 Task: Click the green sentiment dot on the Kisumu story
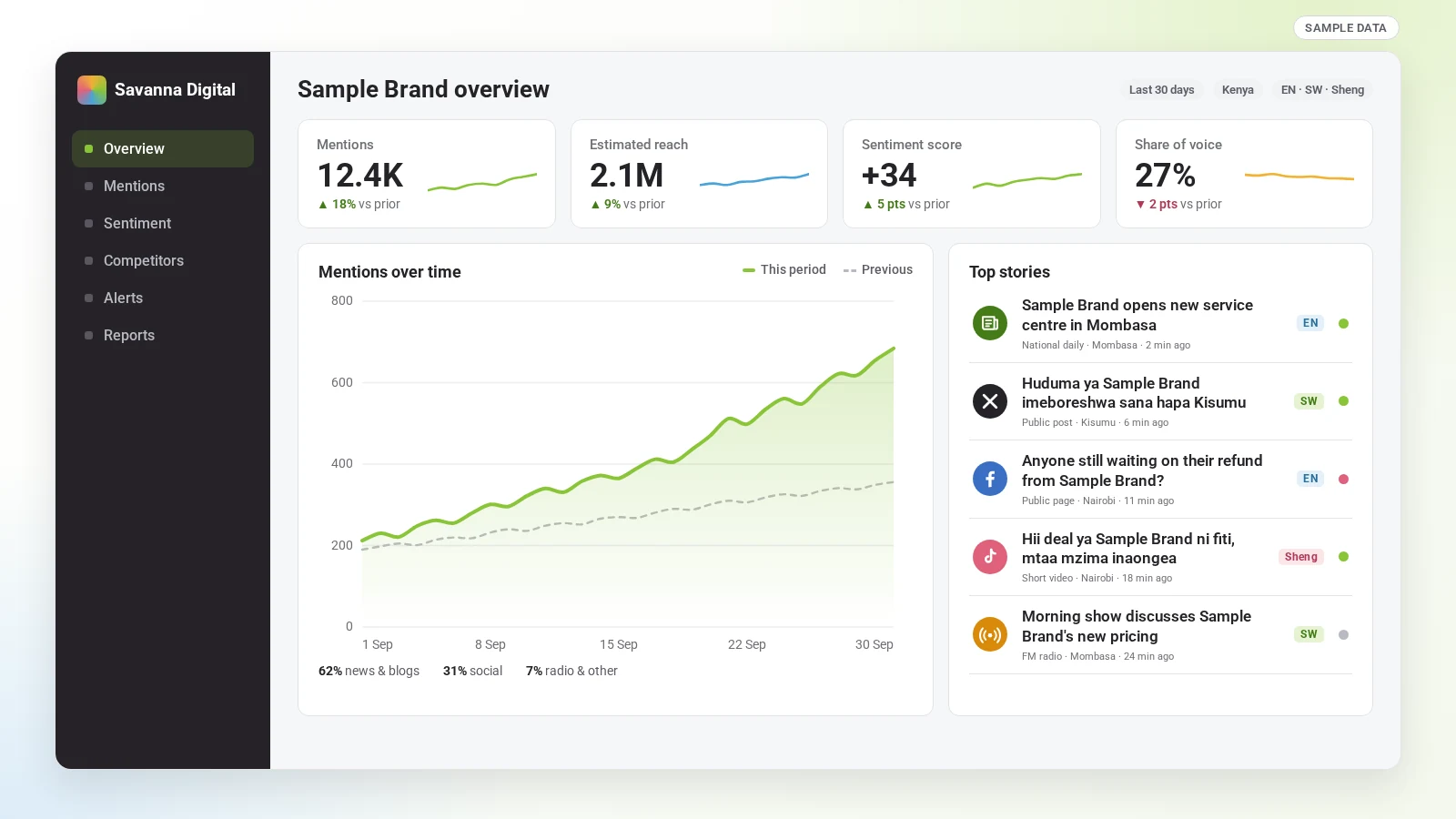click(x=1343, y=401)
